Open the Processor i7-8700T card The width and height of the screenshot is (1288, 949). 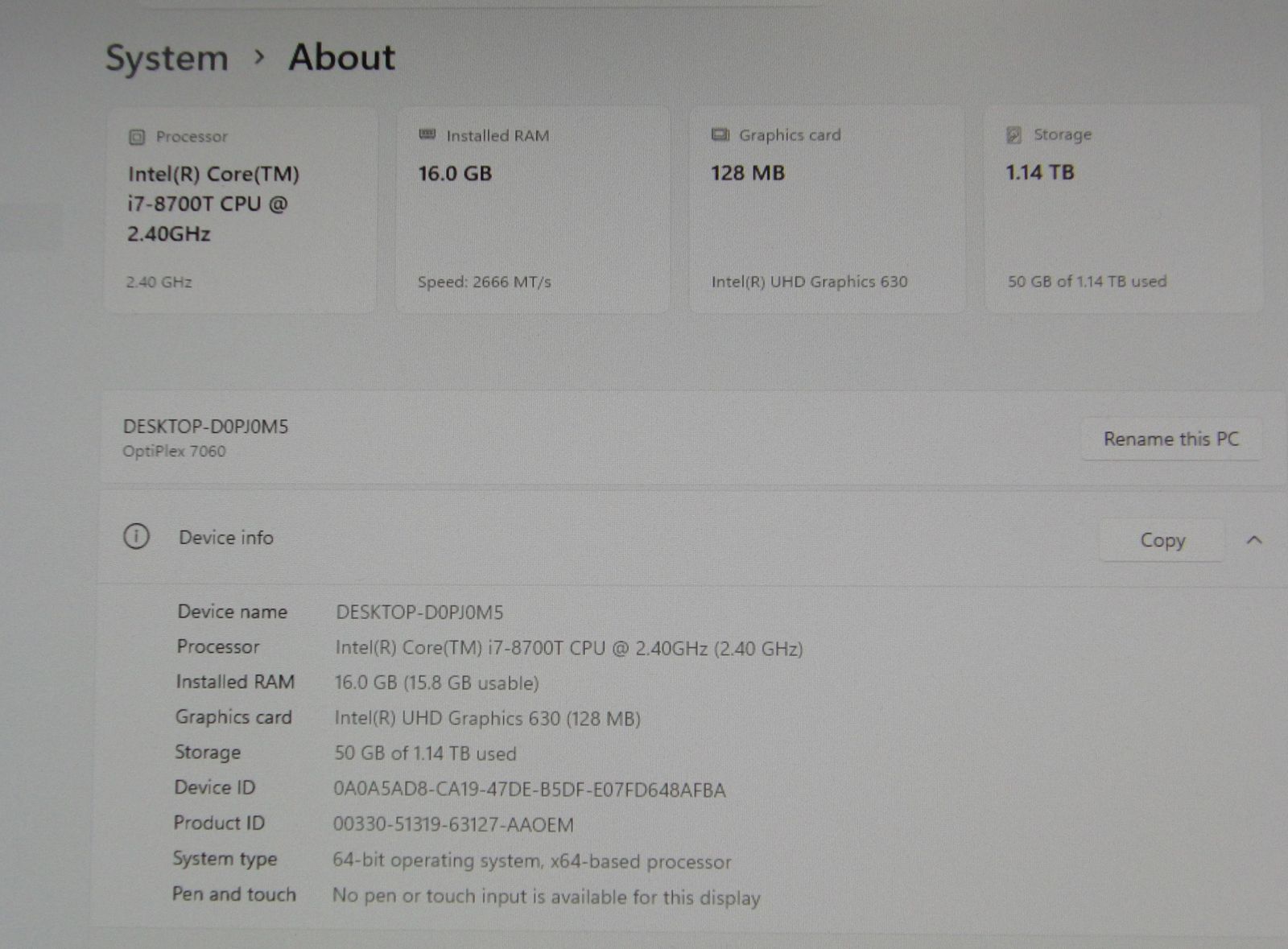tap(240, 210)
